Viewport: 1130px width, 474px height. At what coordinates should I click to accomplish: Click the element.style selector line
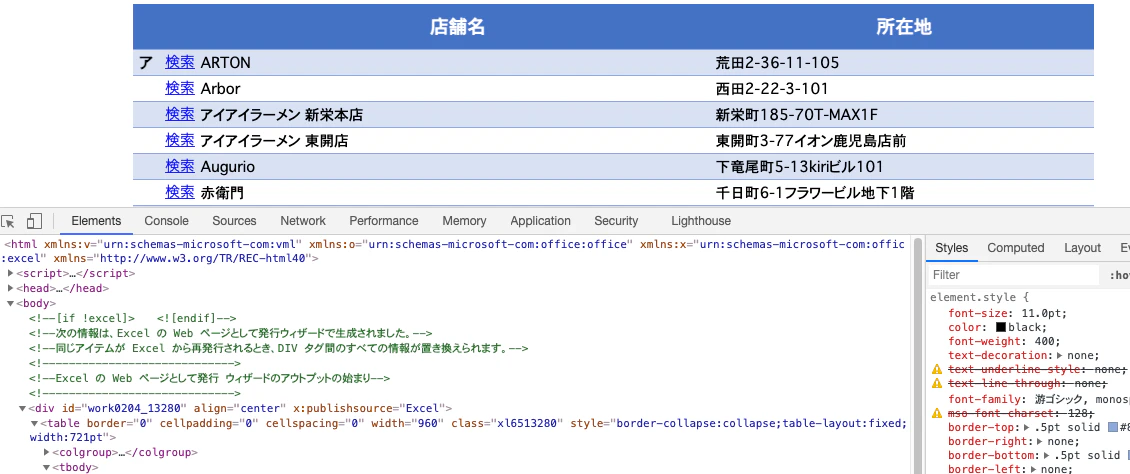979,297
